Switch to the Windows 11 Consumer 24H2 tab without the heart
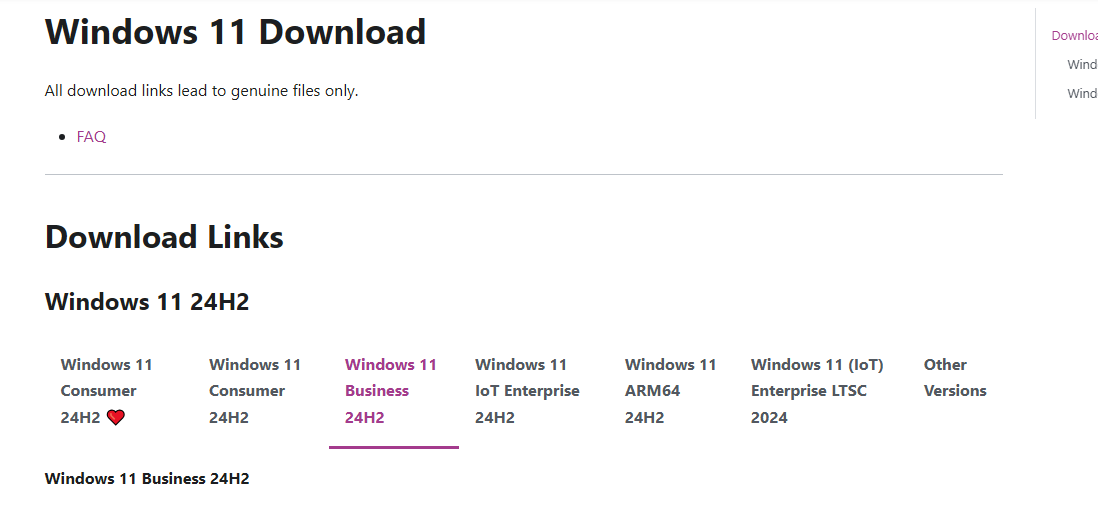The image size is (1098, 505). (255, 391)
